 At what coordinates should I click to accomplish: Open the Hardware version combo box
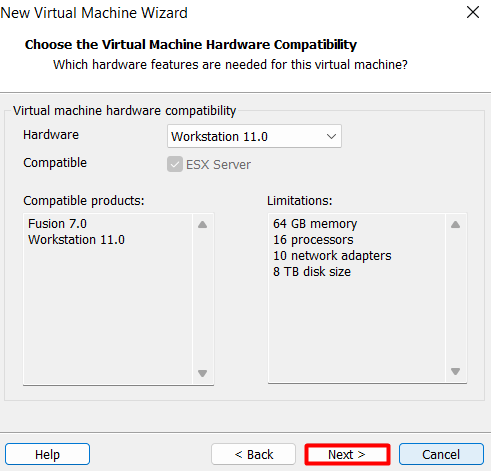[254, 136]
